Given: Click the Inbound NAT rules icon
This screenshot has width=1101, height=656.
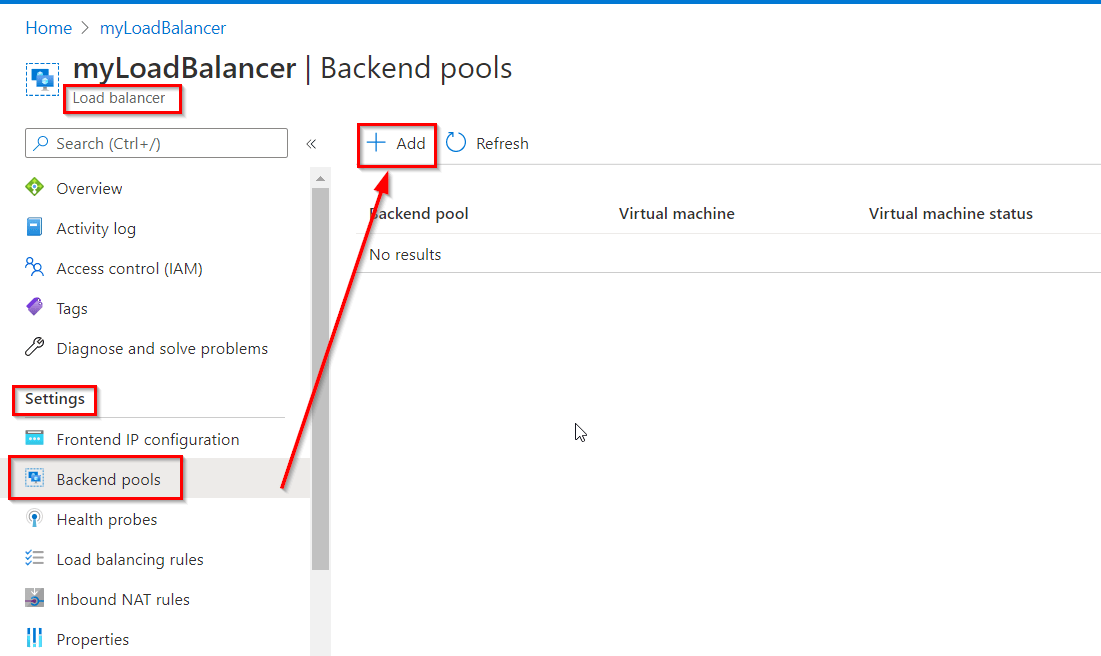Looking at the screenshot, I should [35, 599].
